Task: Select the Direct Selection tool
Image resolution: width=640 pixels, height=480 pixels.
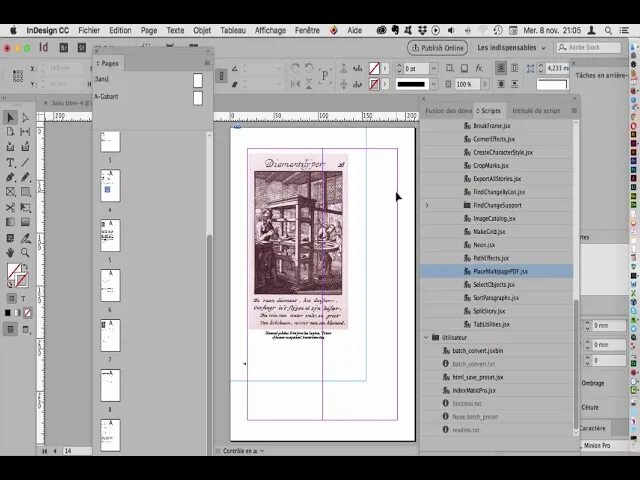Action: (25, 118)
